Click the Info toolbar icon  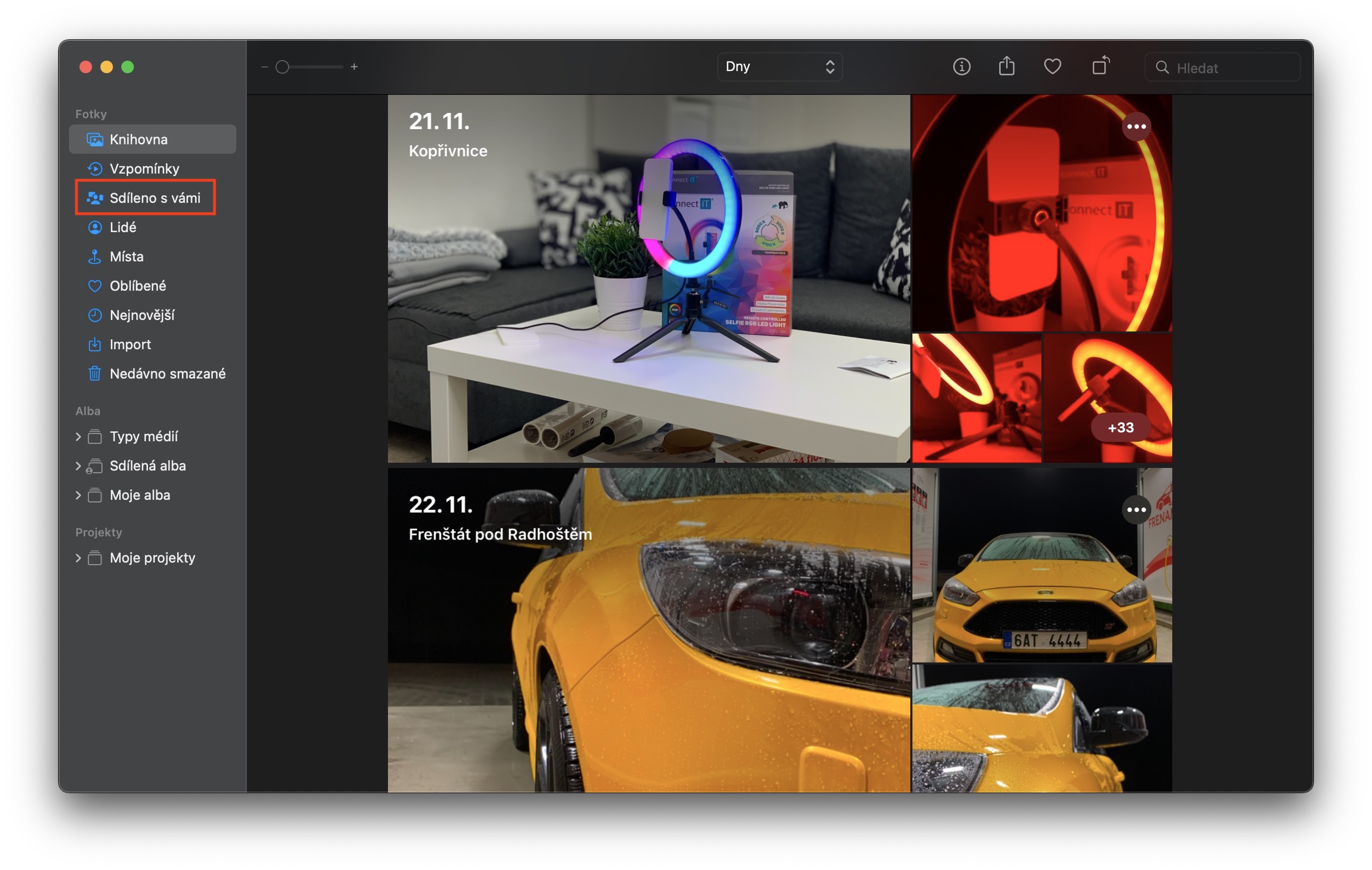point(961,66)
